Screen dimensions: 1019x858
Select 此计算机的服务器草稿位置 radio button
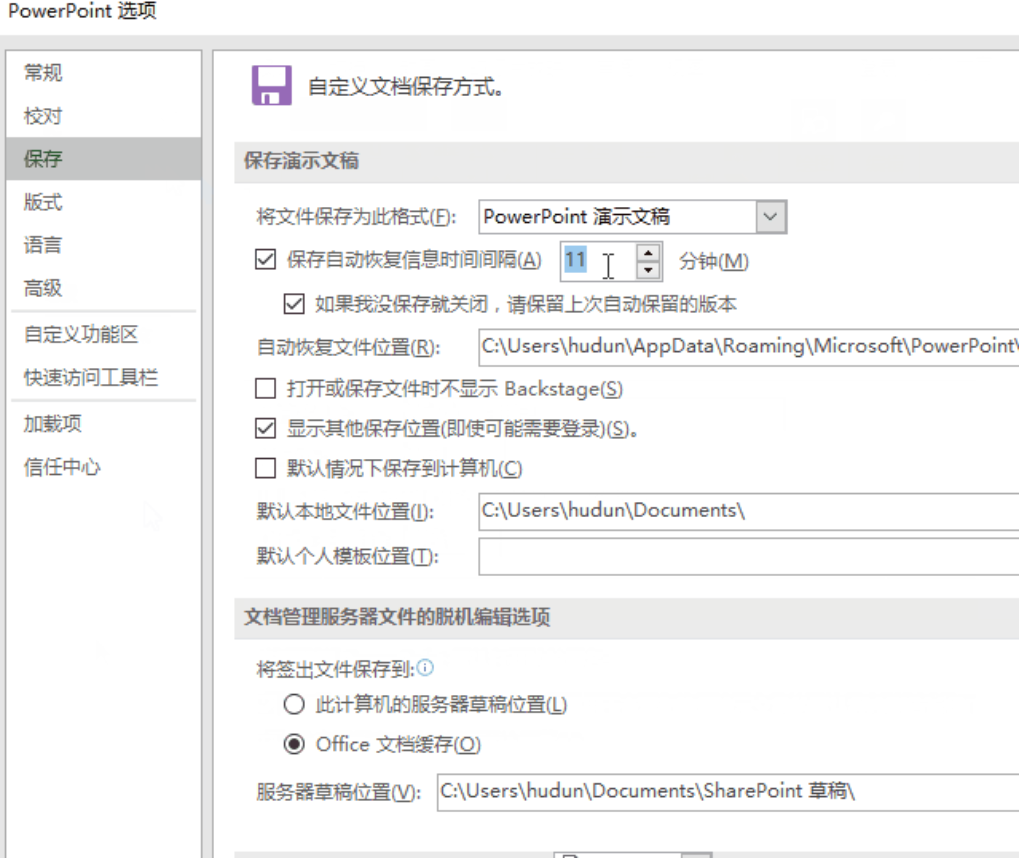pos(294,704)
